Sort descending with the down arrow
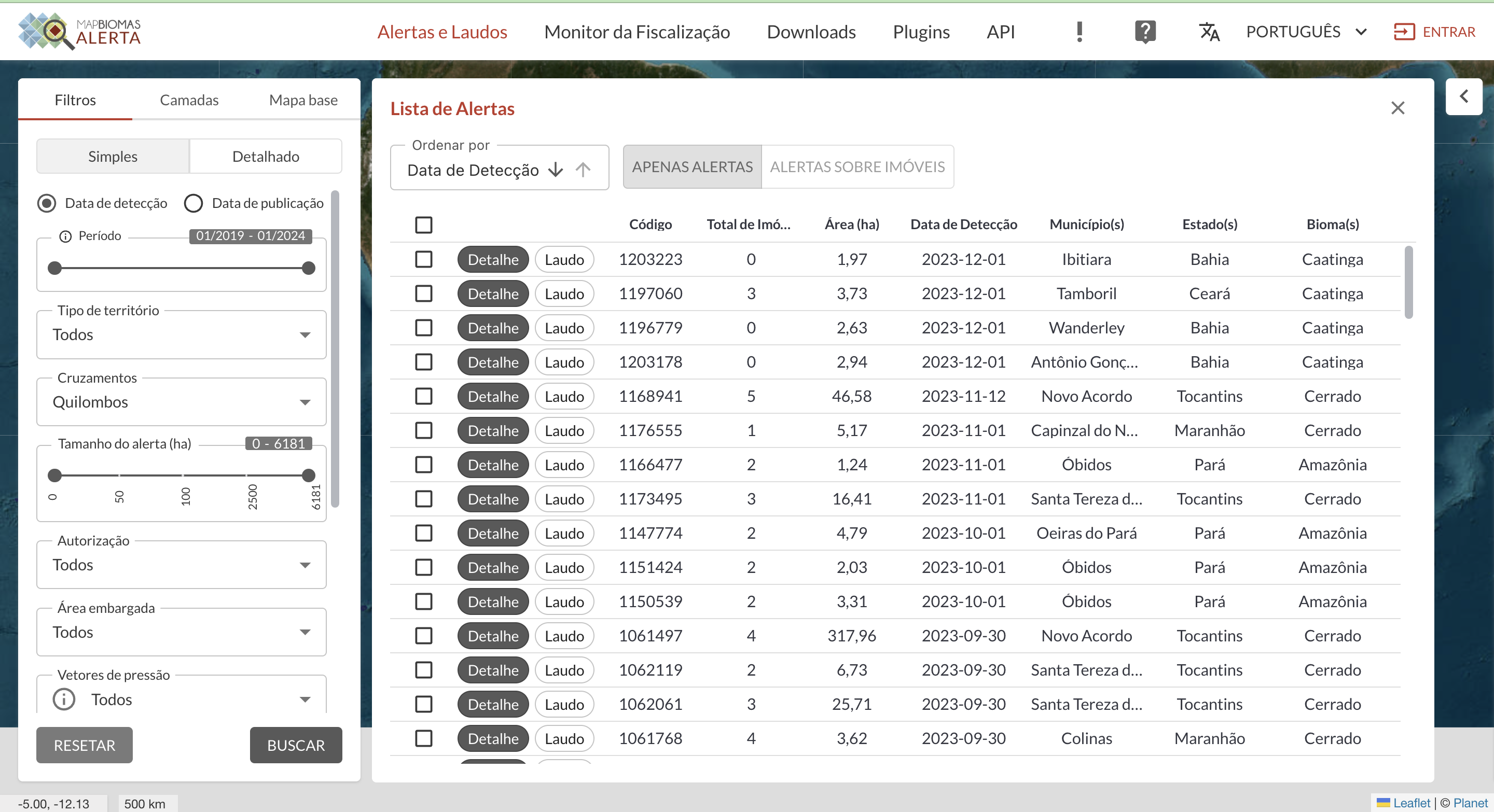Viewport: 1494px width, 812px height. pyautogui.click(x=556, y=169)
